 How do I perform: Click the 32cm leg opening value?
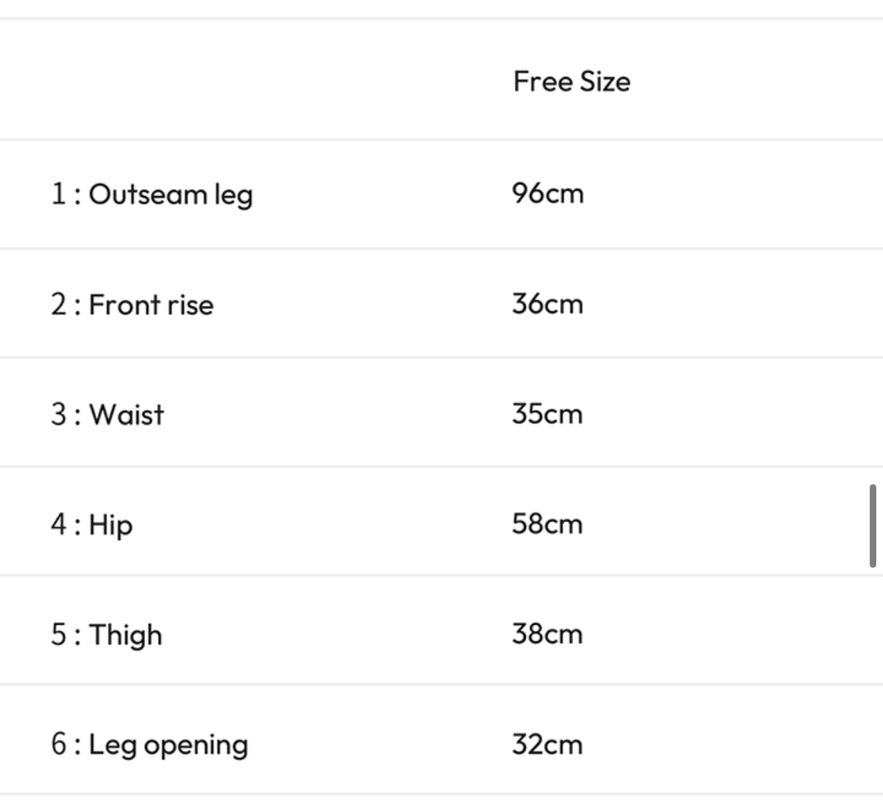547,744
